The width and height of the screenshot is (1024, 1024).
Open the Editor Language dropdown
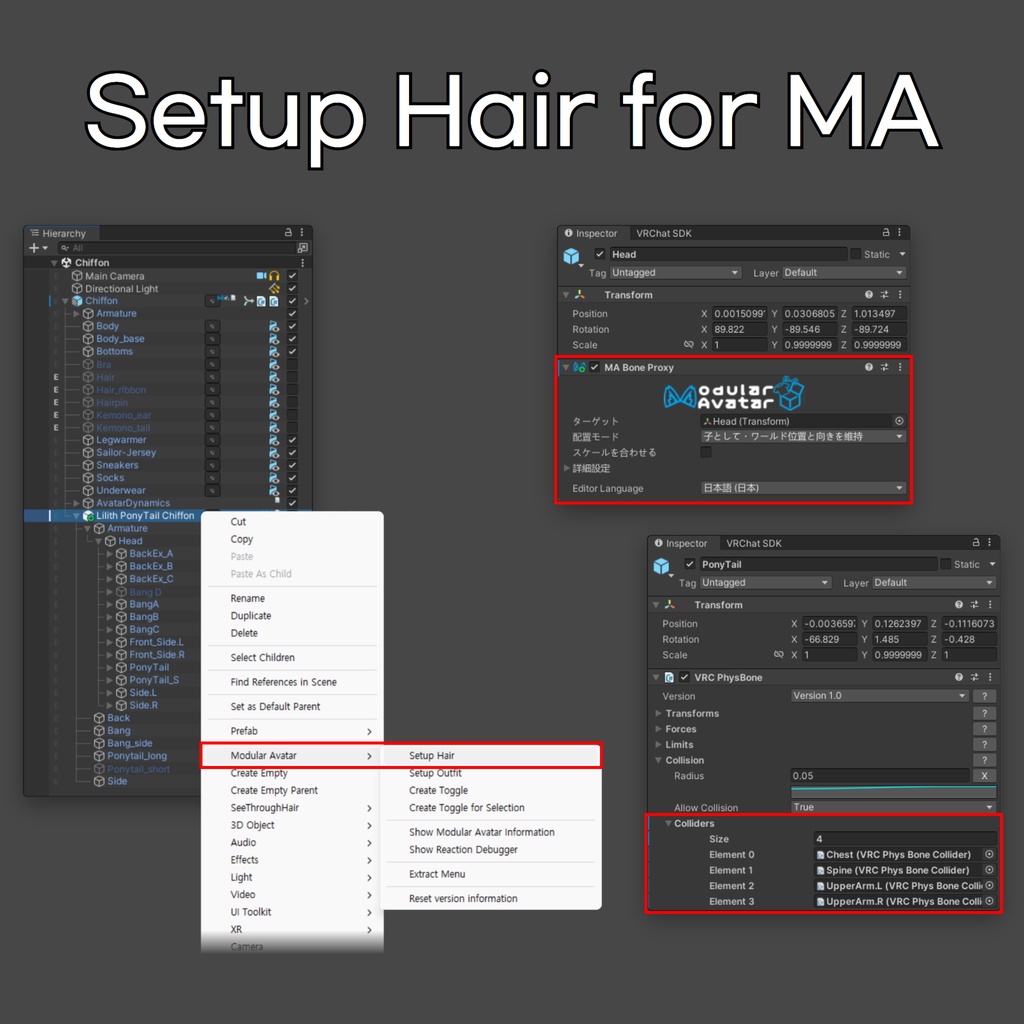click(803, 488)
